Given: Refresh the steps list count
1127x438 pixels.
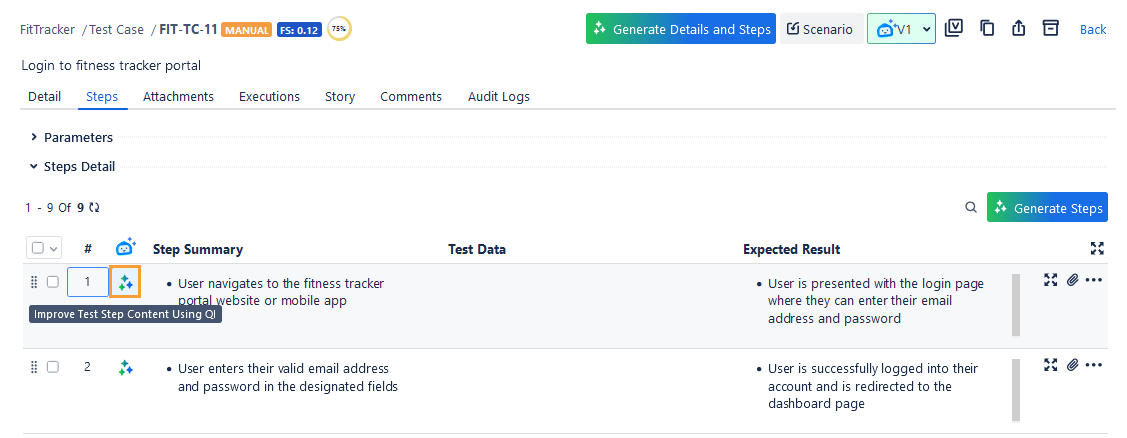Looking at the screenshot, I should 95,208.
